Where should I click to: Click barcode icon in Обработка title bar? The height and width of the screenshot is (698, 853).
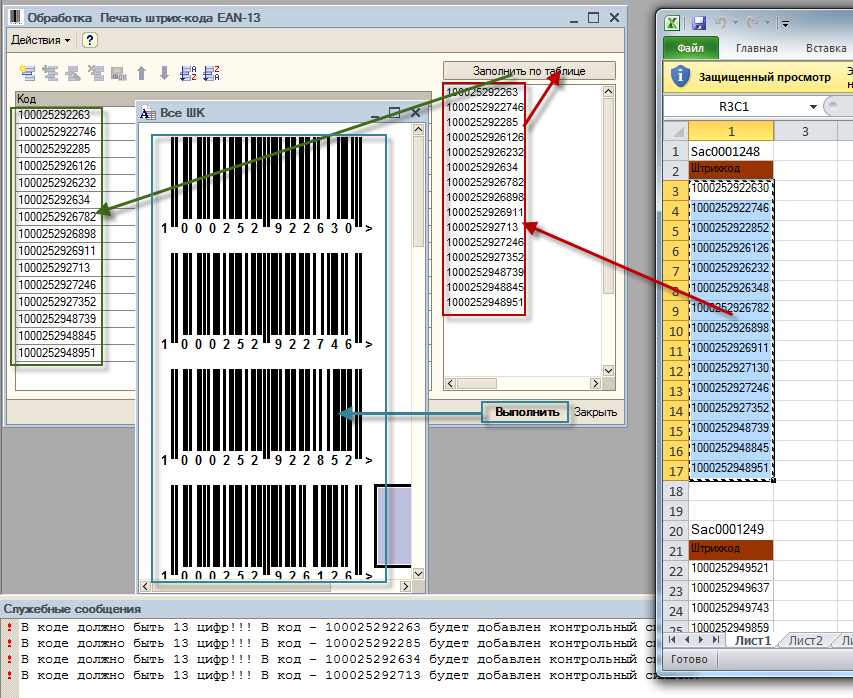pos(16,17)
